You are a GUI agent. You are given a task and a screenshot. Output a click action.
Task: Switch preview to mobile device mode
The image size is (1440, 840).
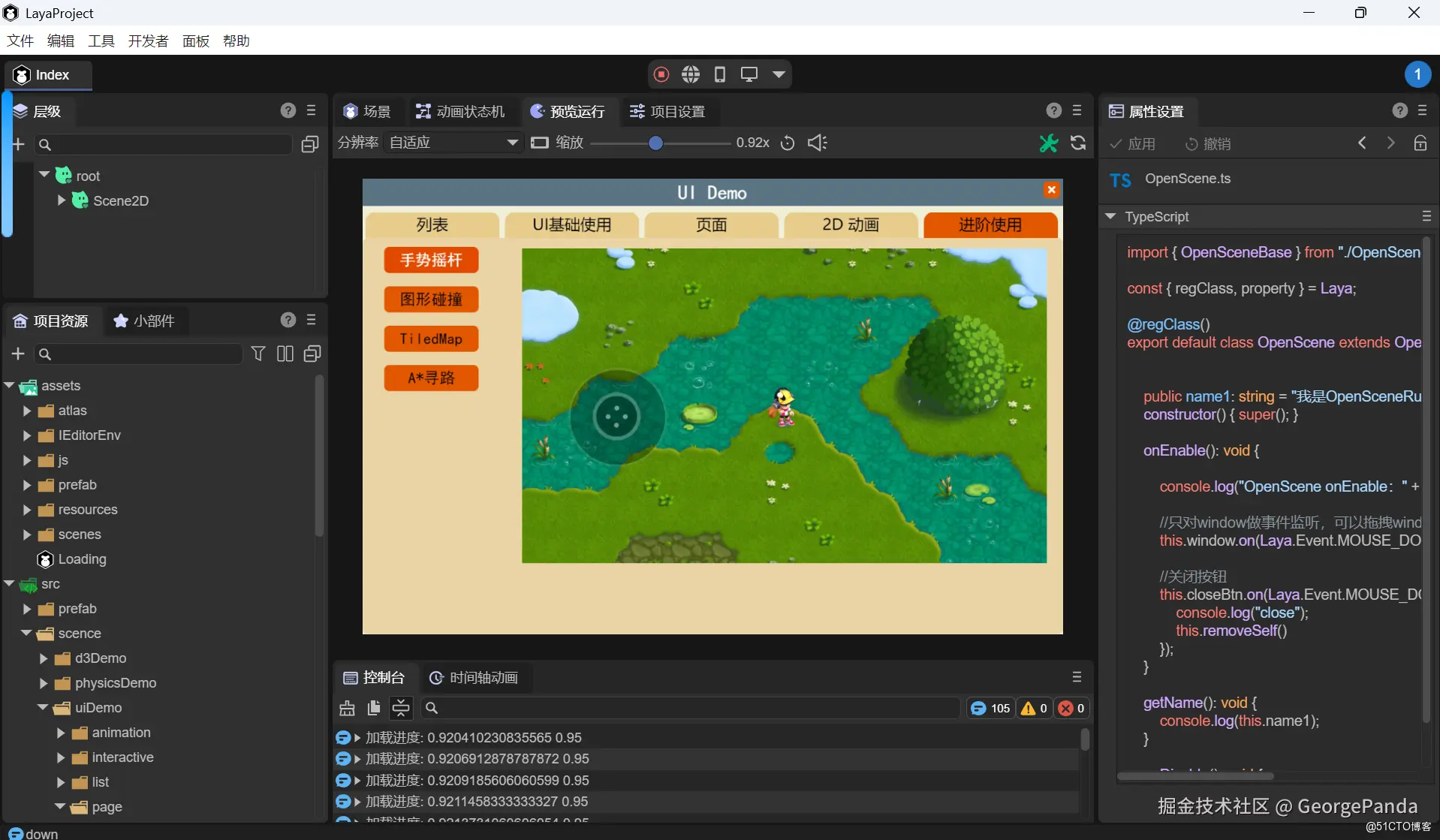click(x=720, y=74)
